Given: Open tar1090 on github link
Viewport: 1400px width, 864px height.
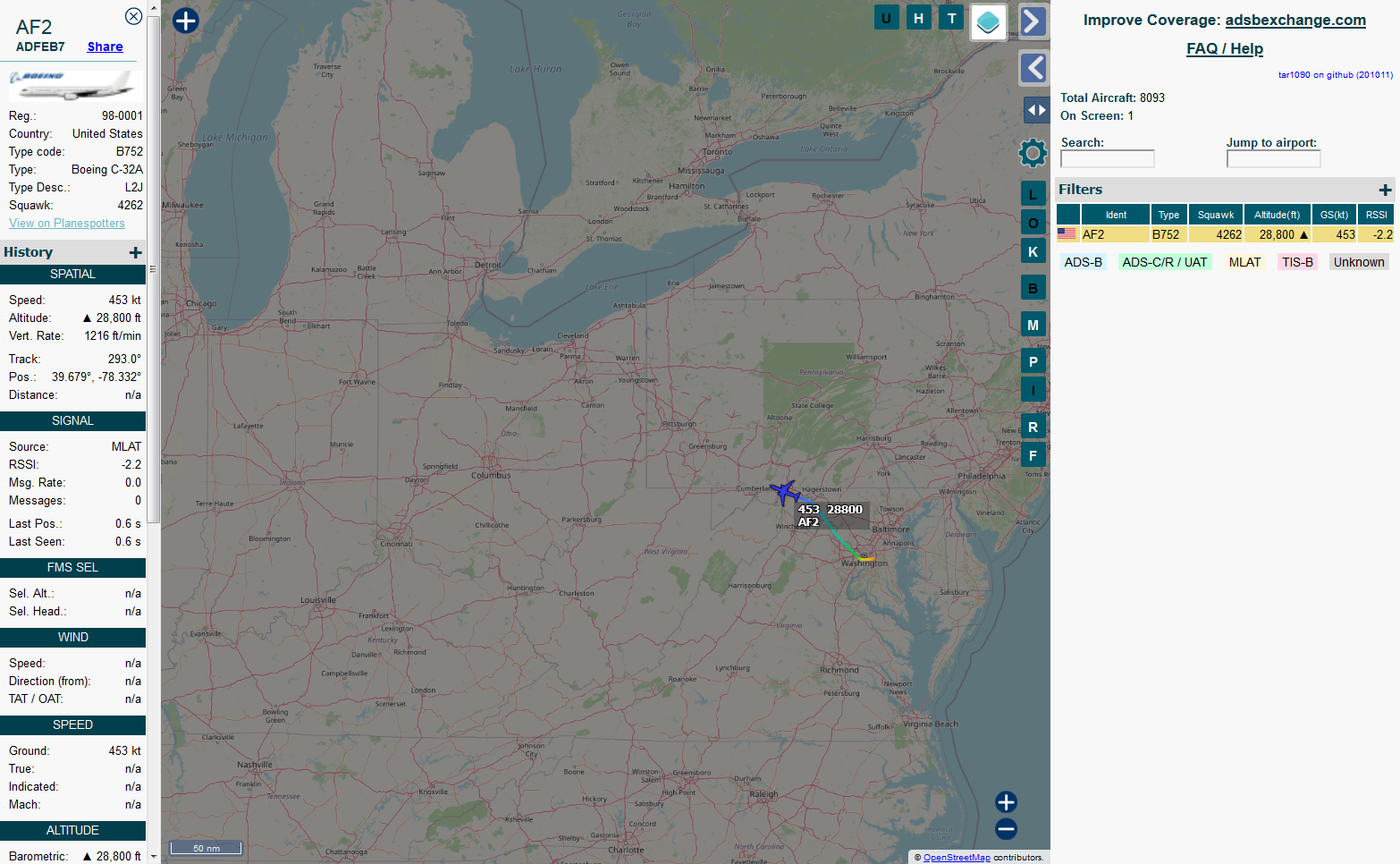Looking at the screenshot, I should point(1335,75).
